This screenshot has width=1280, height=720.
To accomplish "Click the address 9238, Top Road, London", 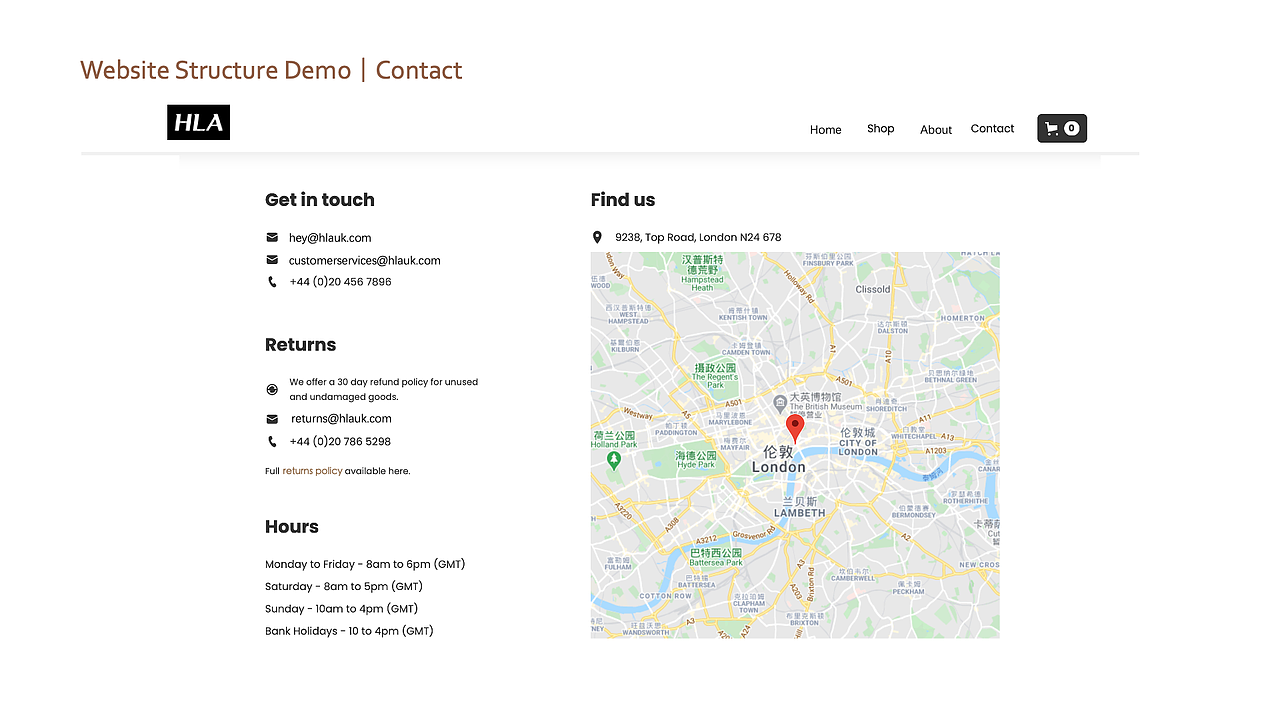I will click(698, 238).
